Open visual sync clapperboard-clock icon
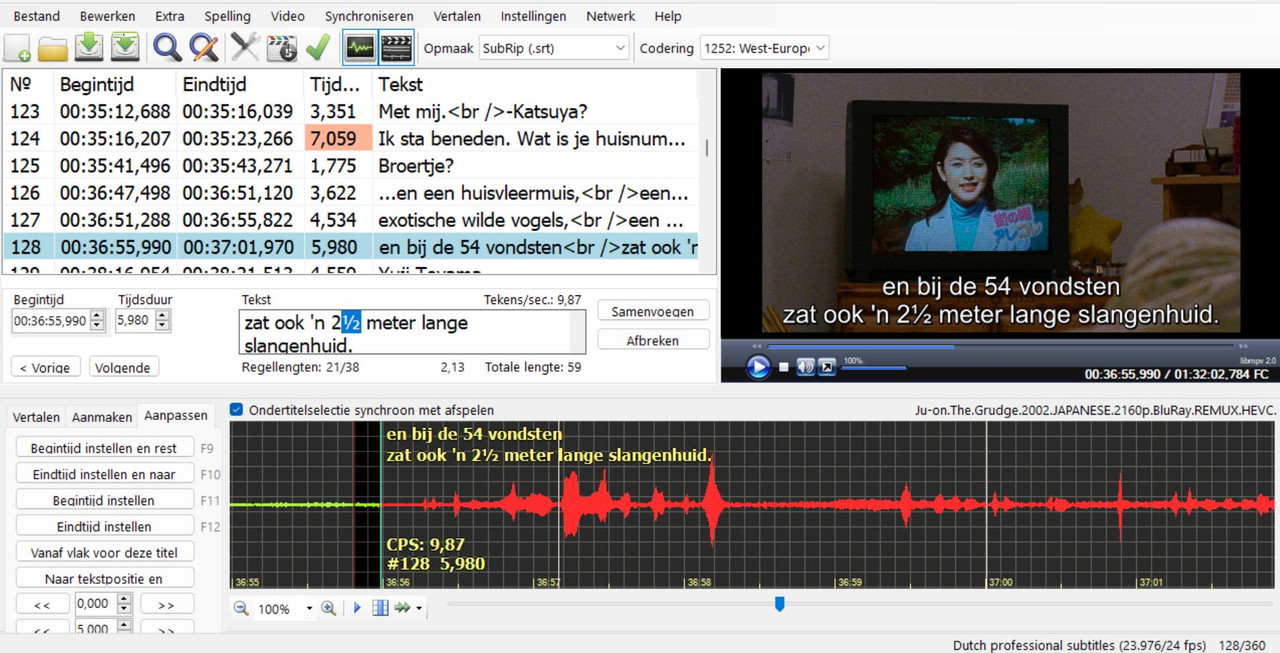The height and width of the screenshot is (653, 1280). click(x=283, y=47)
